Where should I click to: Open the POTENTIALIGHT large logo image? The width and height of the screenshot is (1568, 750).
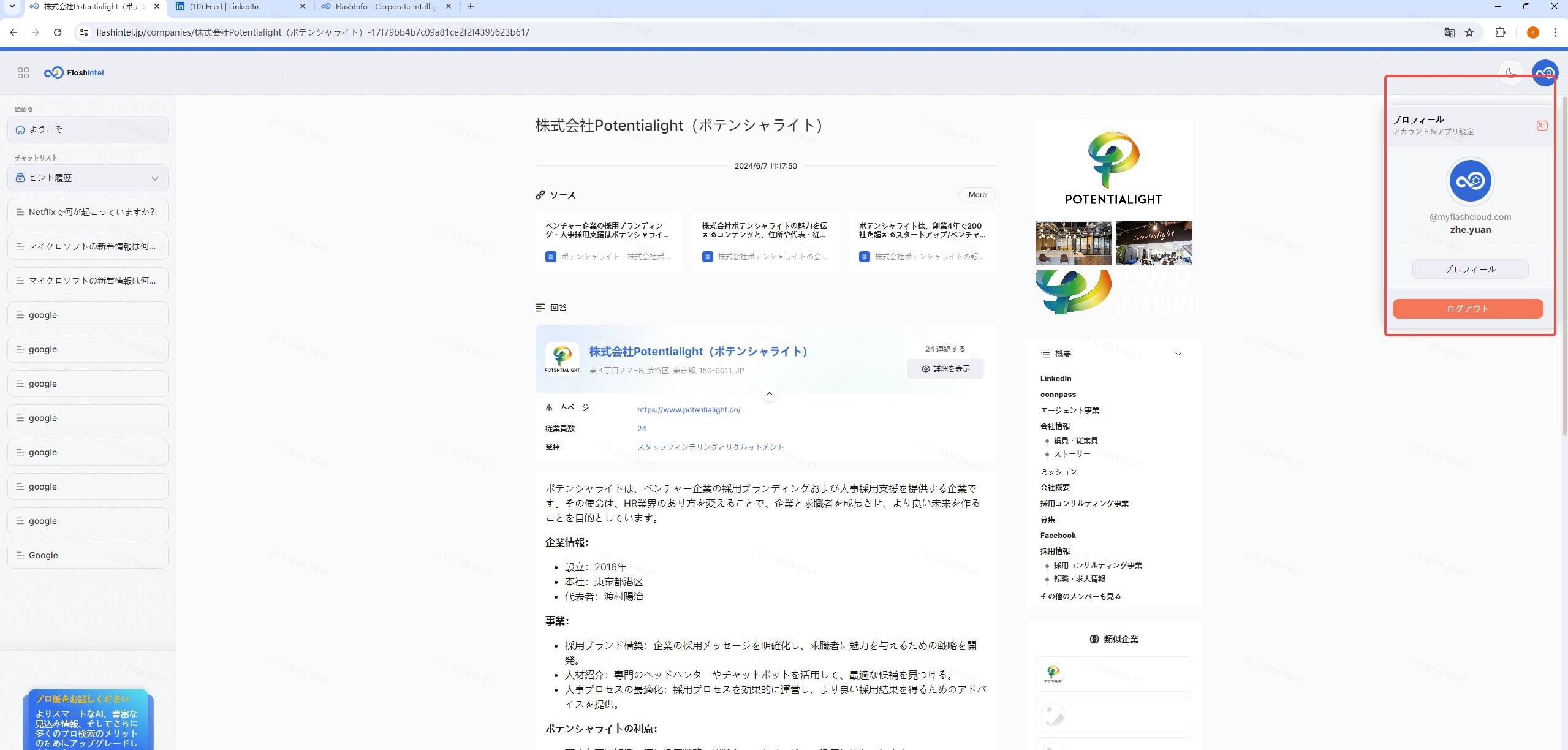(1113, 169)
